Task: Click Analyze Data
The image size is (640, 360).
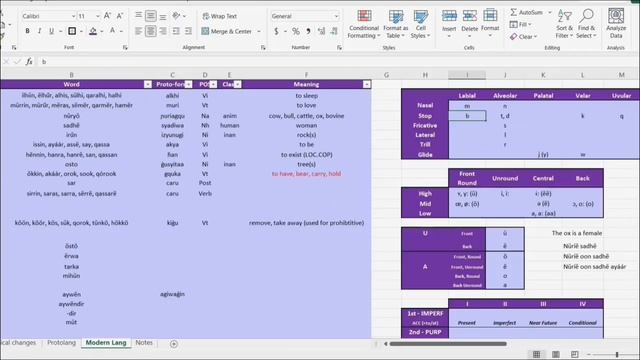Action: (616, 24)
